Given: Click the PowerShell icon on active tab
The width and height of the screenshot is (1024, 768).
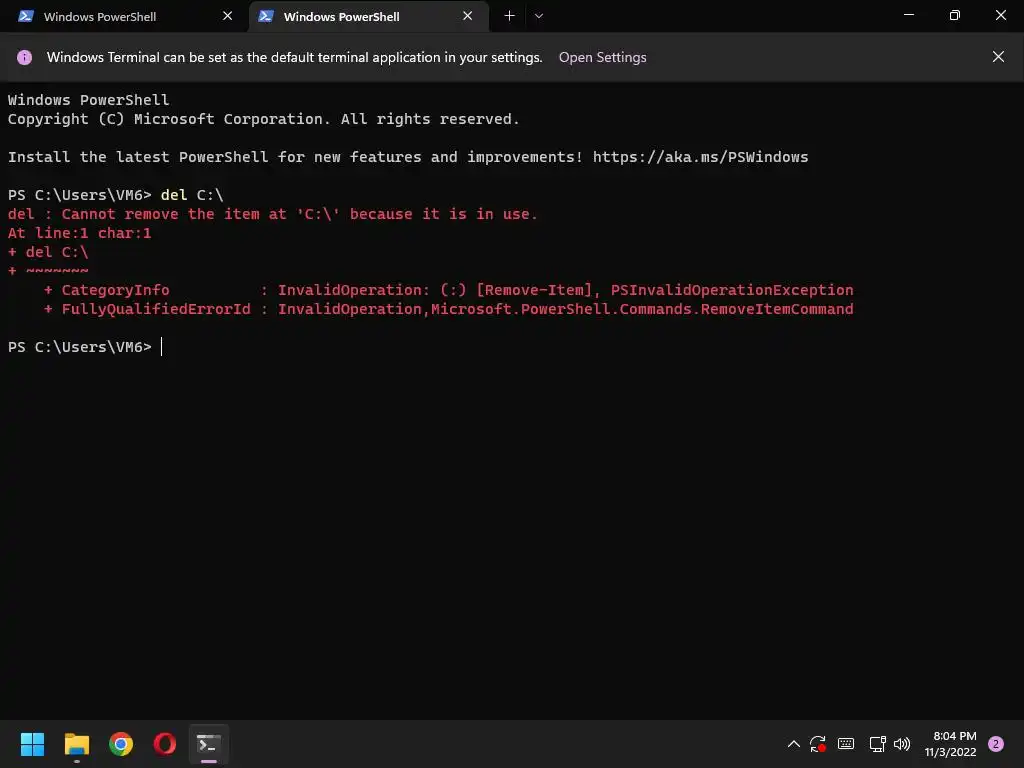Looking at the screenshot, I should [266, 16].
